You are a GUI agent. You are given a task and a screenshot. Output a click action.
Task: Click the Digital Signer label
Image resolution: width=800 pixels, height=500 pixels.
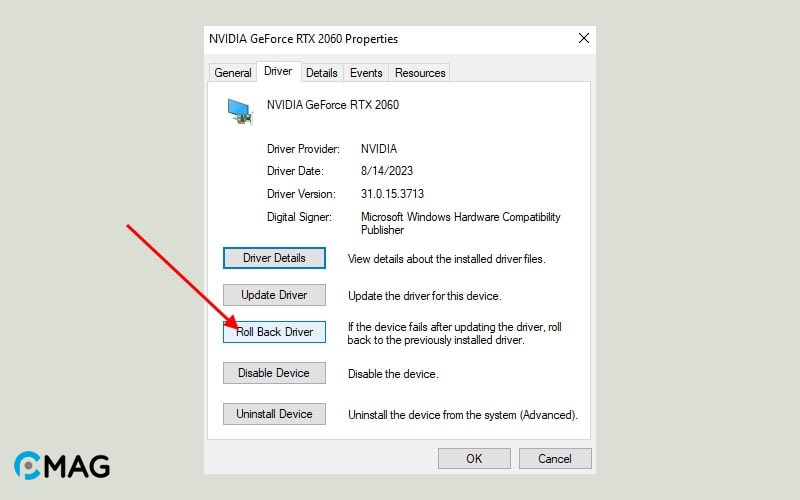tap(299, 217)
